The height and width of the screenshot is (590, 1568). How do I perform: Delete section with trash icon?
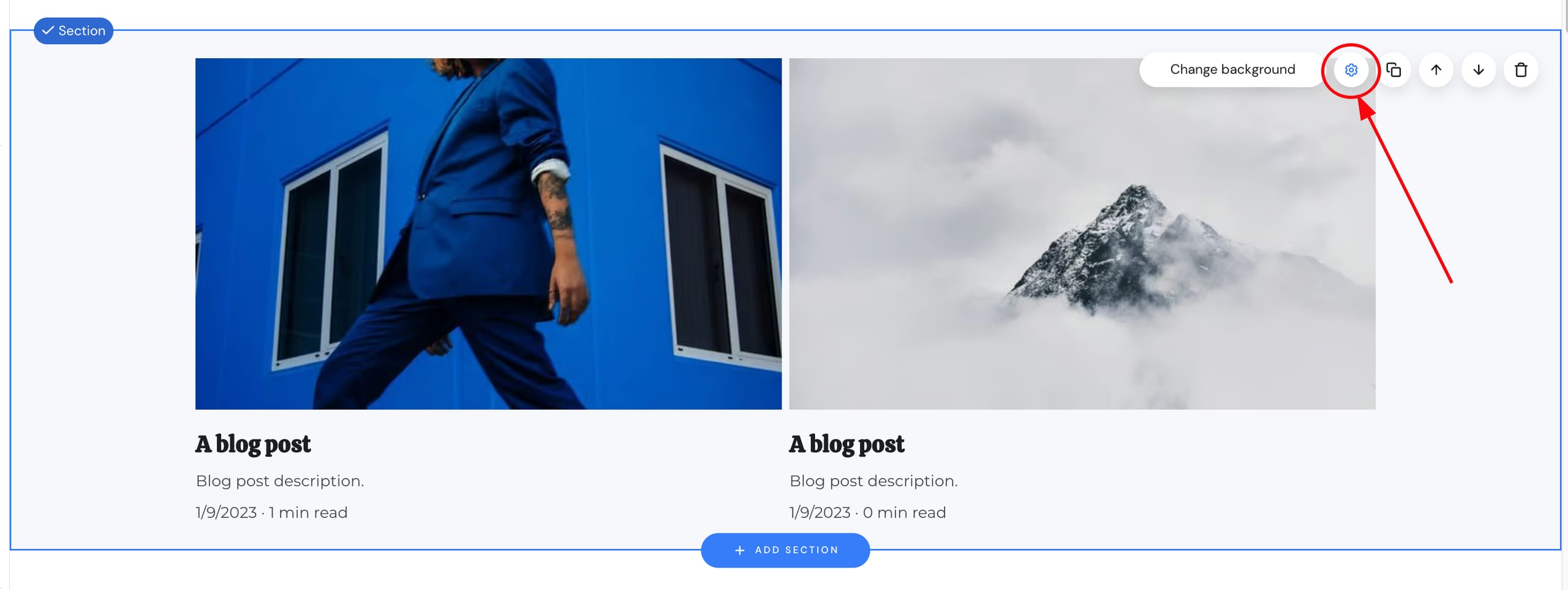(x=1521, y=70)
